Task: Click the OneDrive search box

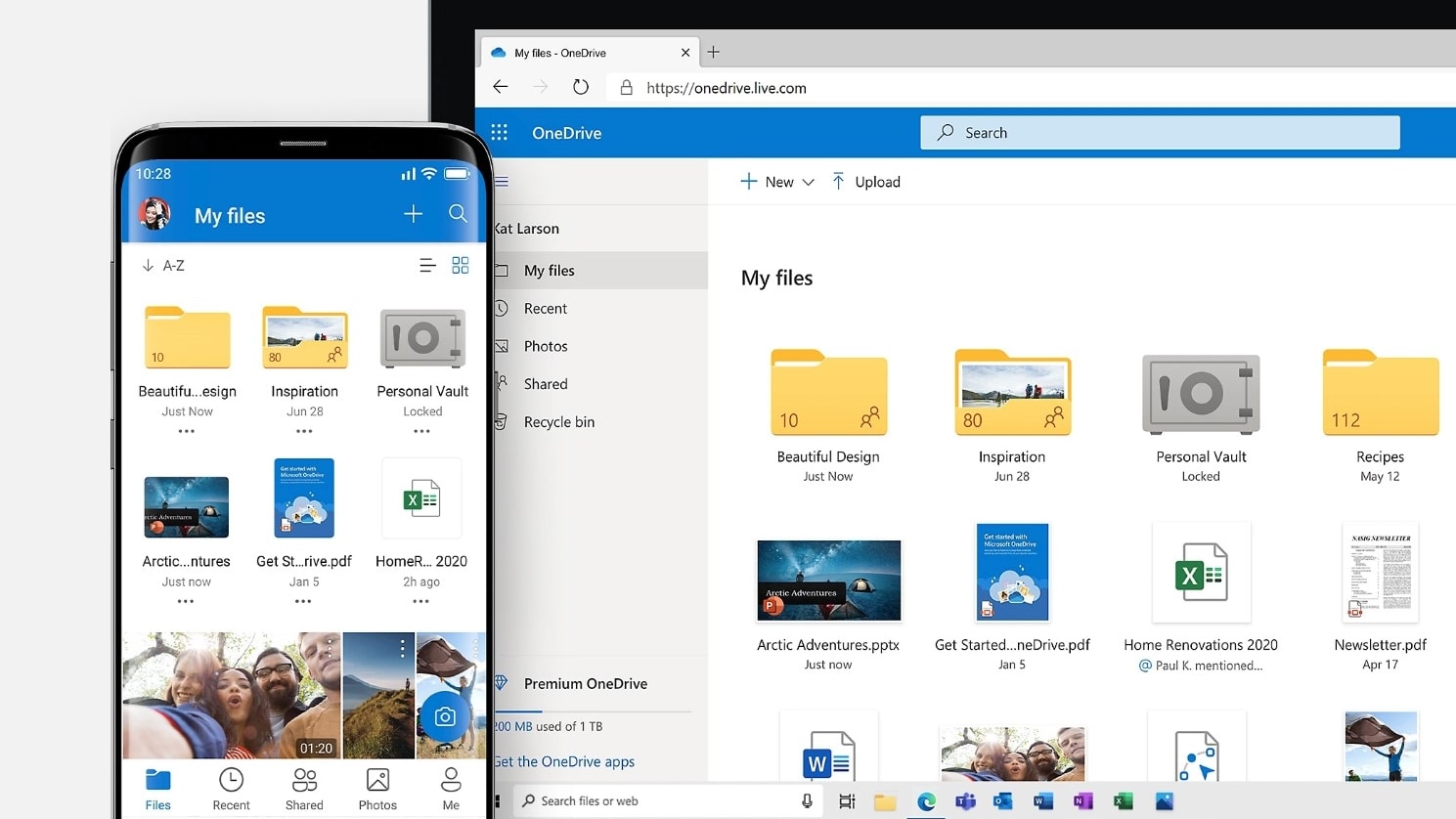Action: pyautogui.click(x=1160, y=133)
